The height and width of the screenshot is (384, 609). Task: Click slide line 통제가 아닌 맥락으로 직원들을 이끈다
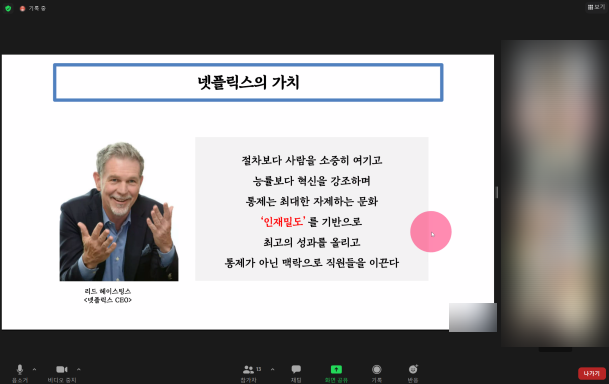pyautogui.click(x=312, y=263)
